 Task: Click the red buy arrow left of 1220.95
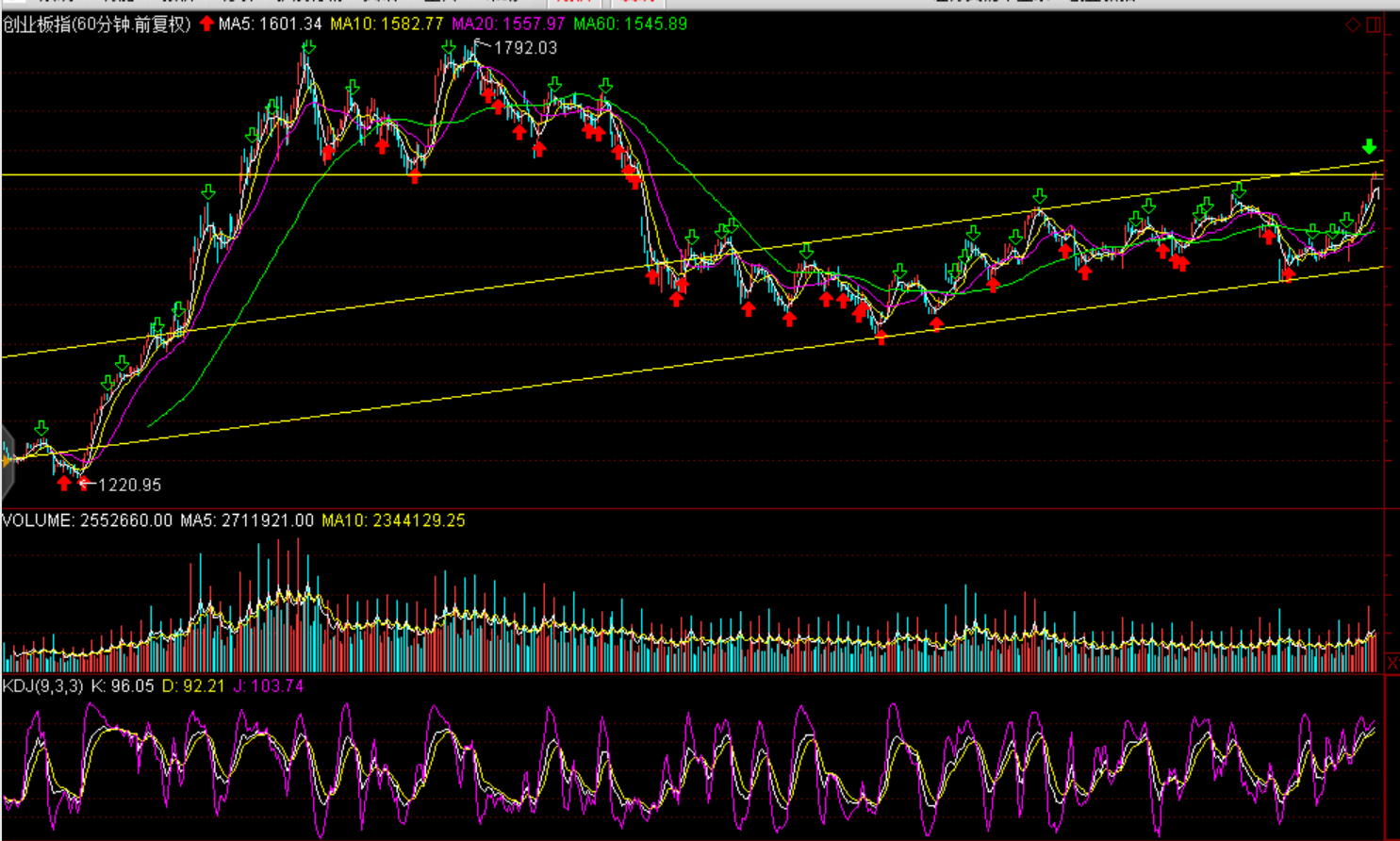(64, 484)
